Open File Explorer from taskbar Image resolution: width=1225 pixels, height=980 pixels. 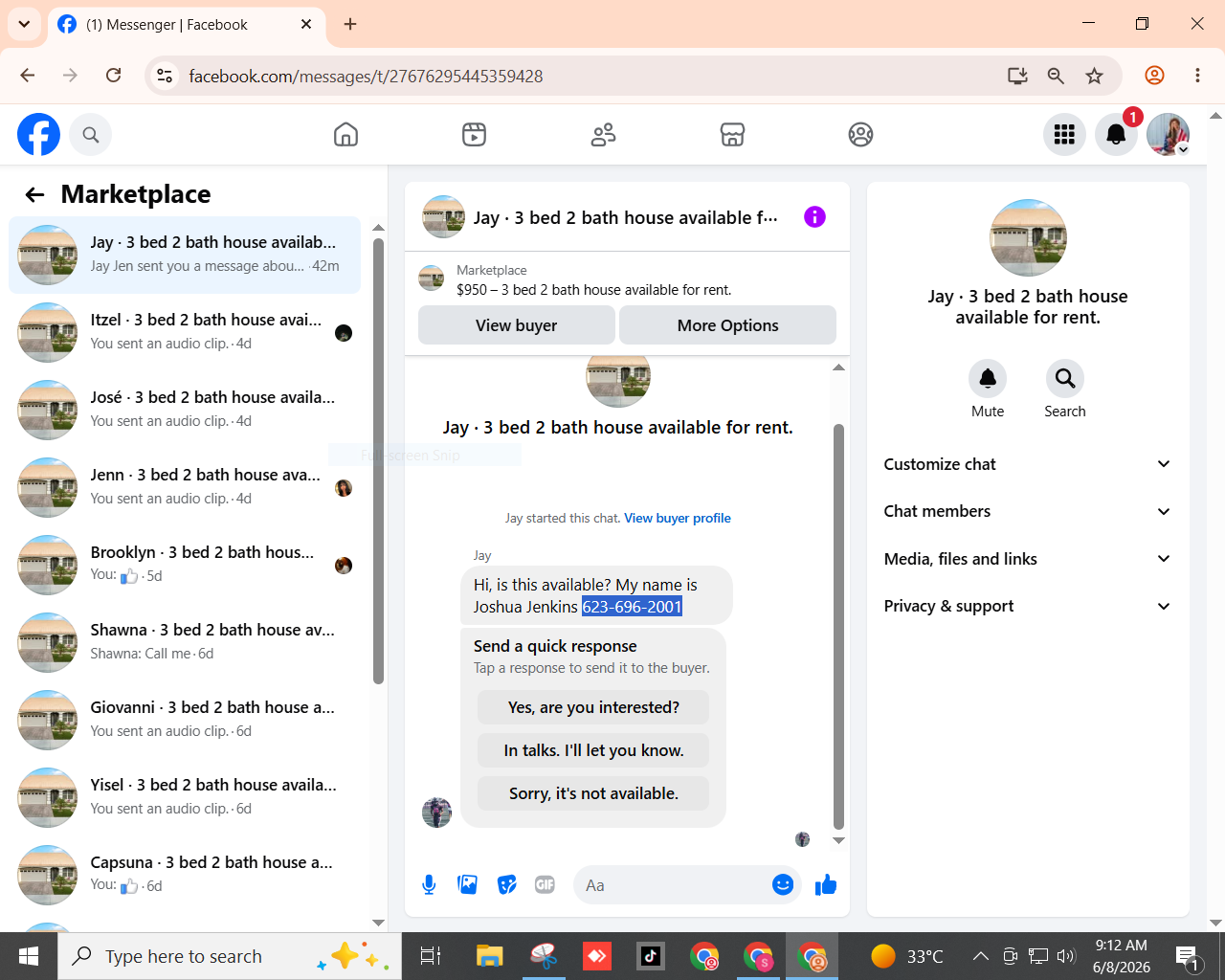click(x=490, y=956)
